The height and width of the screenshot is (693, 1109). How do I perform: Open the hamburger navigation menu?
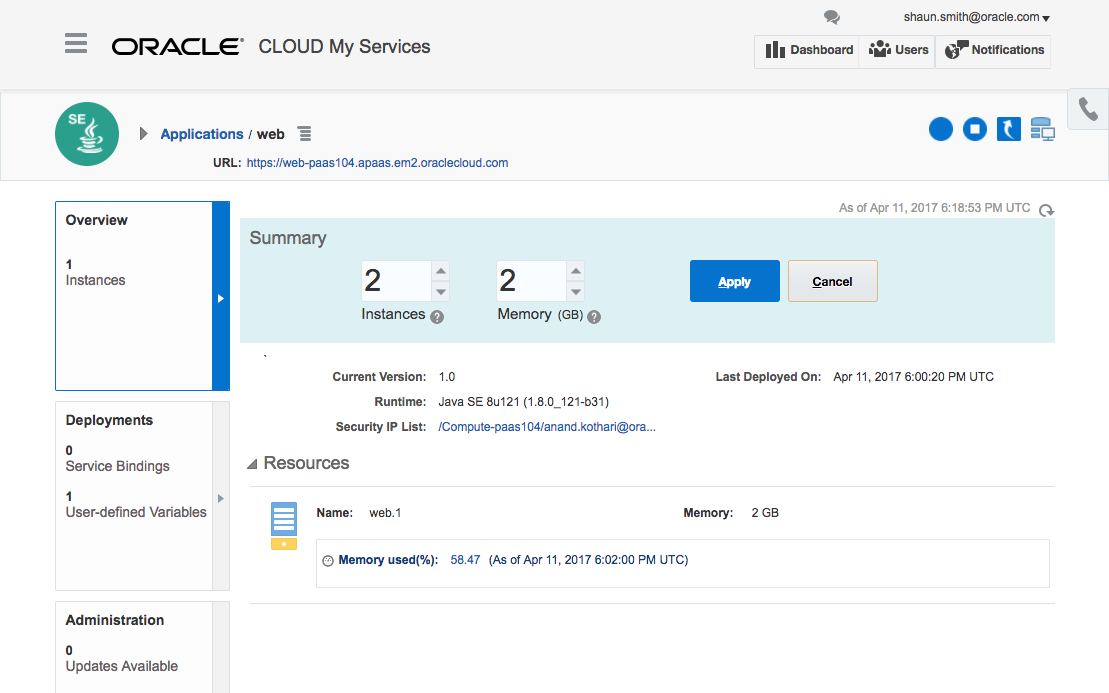(x=76, y=43)
